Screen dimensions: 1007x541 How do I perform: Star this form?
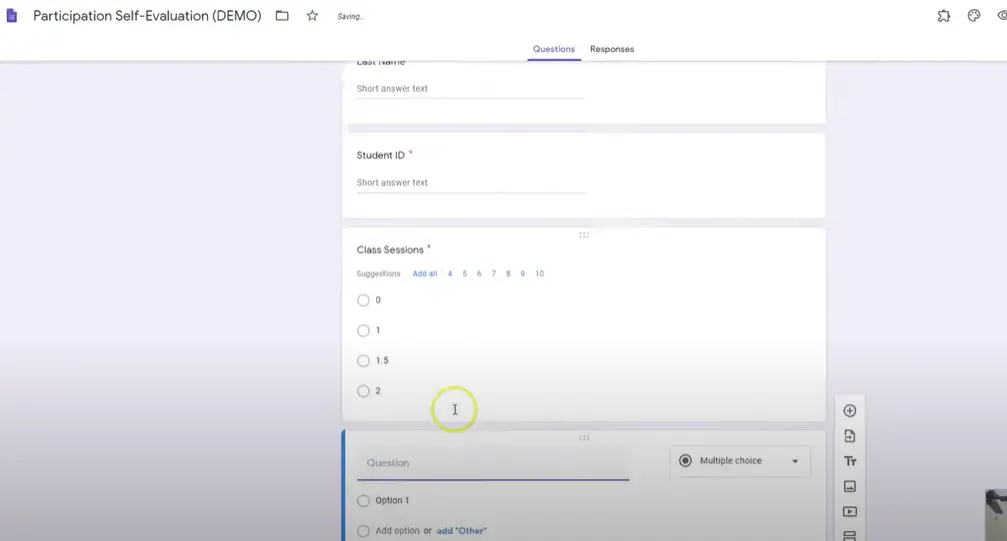coord(312,16)
